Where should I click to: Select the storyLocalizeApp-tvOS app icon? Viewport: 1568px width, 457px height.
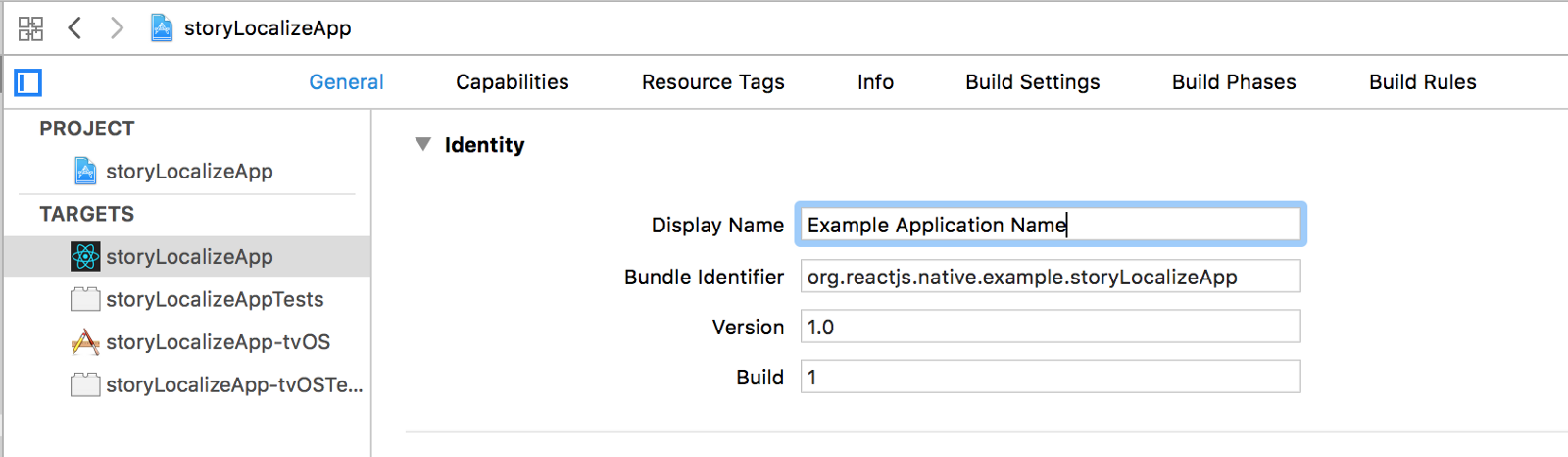85,342
